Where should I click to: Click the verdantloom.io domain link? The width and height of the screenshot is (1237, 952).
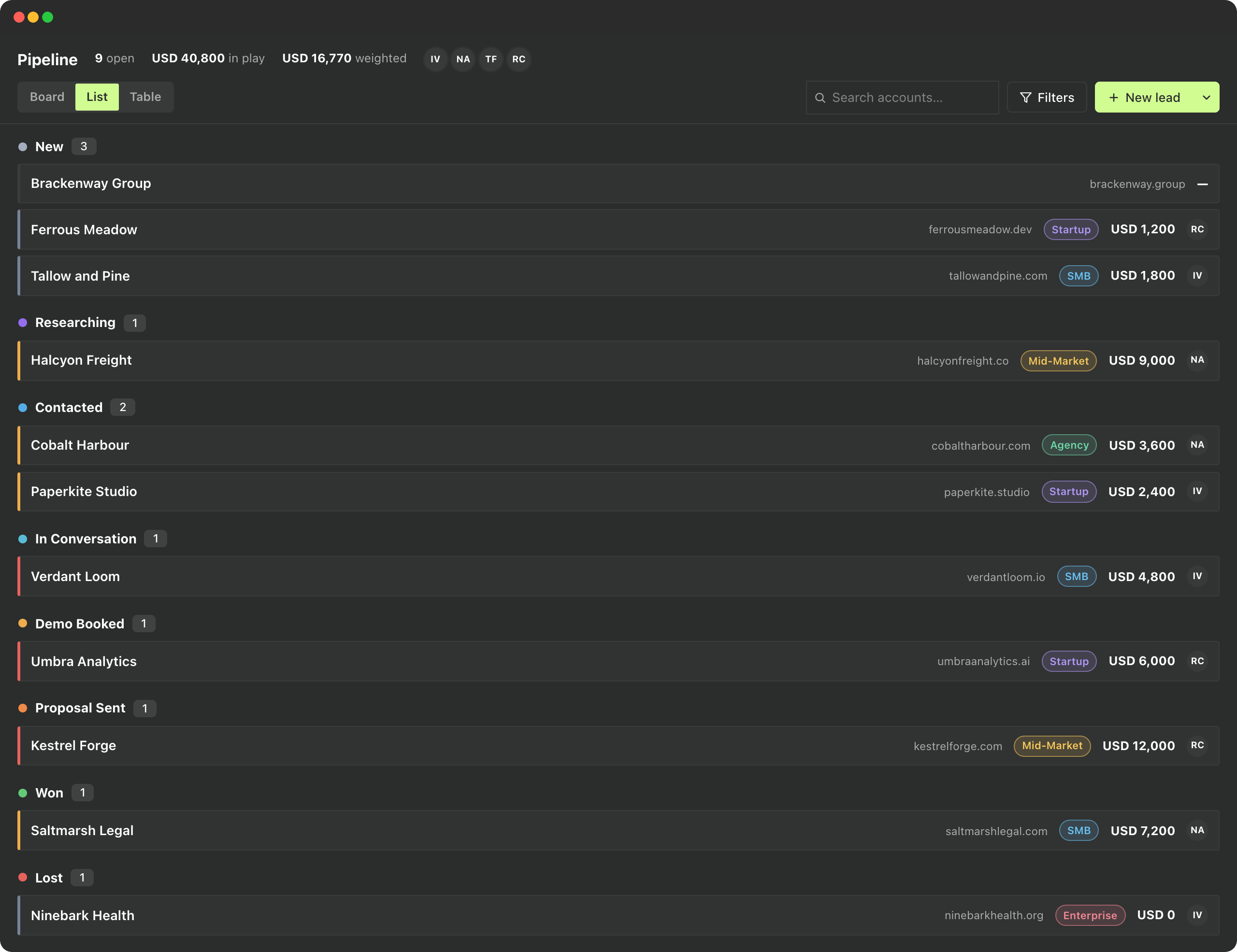click(1006, 577)
